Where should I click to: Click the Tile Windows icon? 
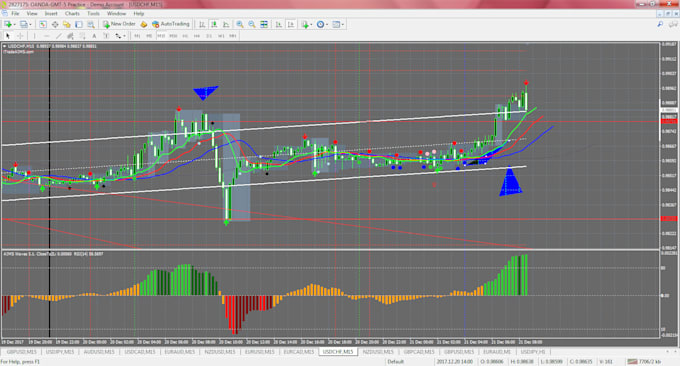(x=264, y=24)
